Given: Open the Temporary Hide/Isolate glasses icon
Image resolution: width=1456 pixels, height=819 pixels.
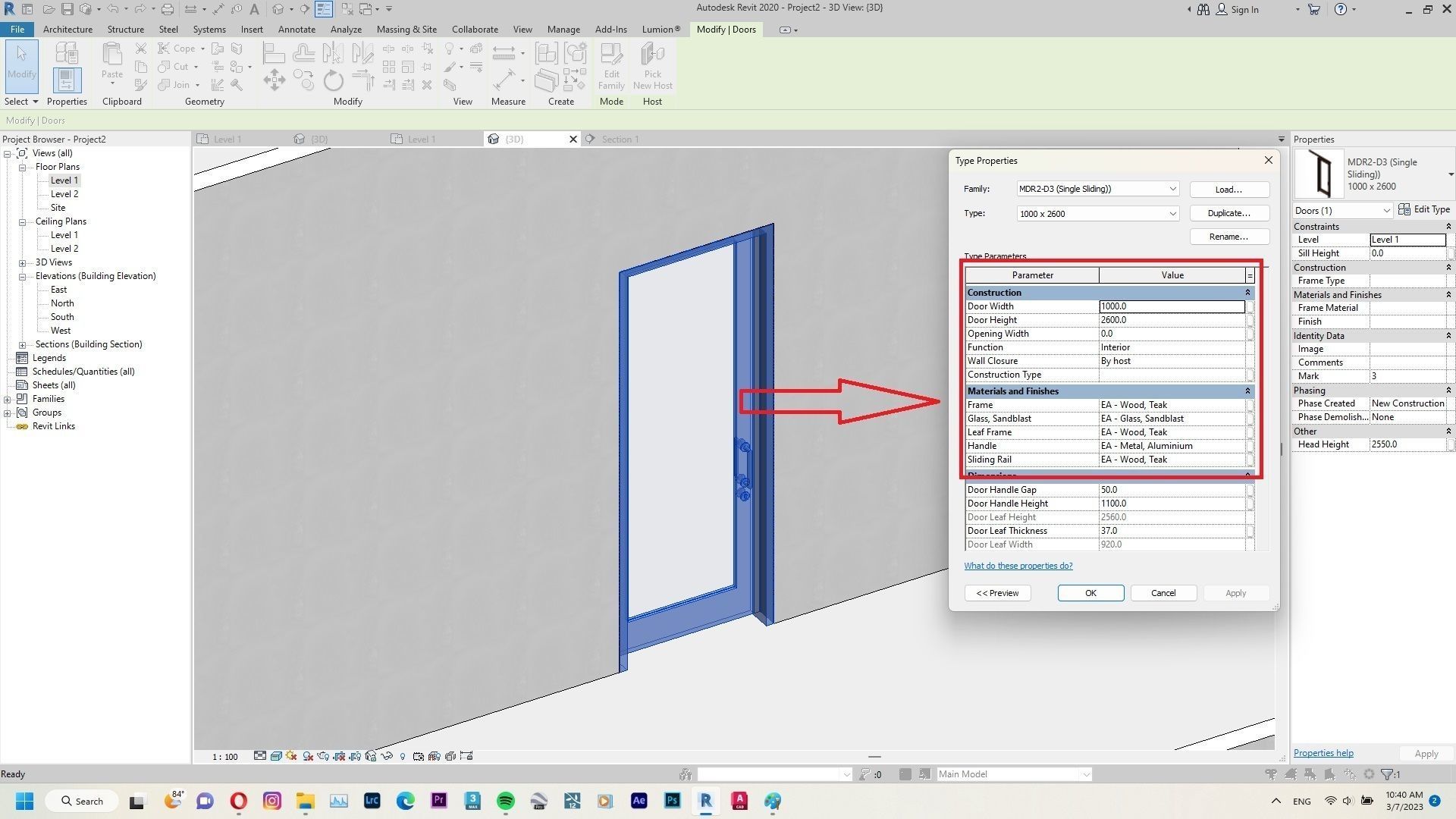Looking at the screenshot, I should (386, 756).
